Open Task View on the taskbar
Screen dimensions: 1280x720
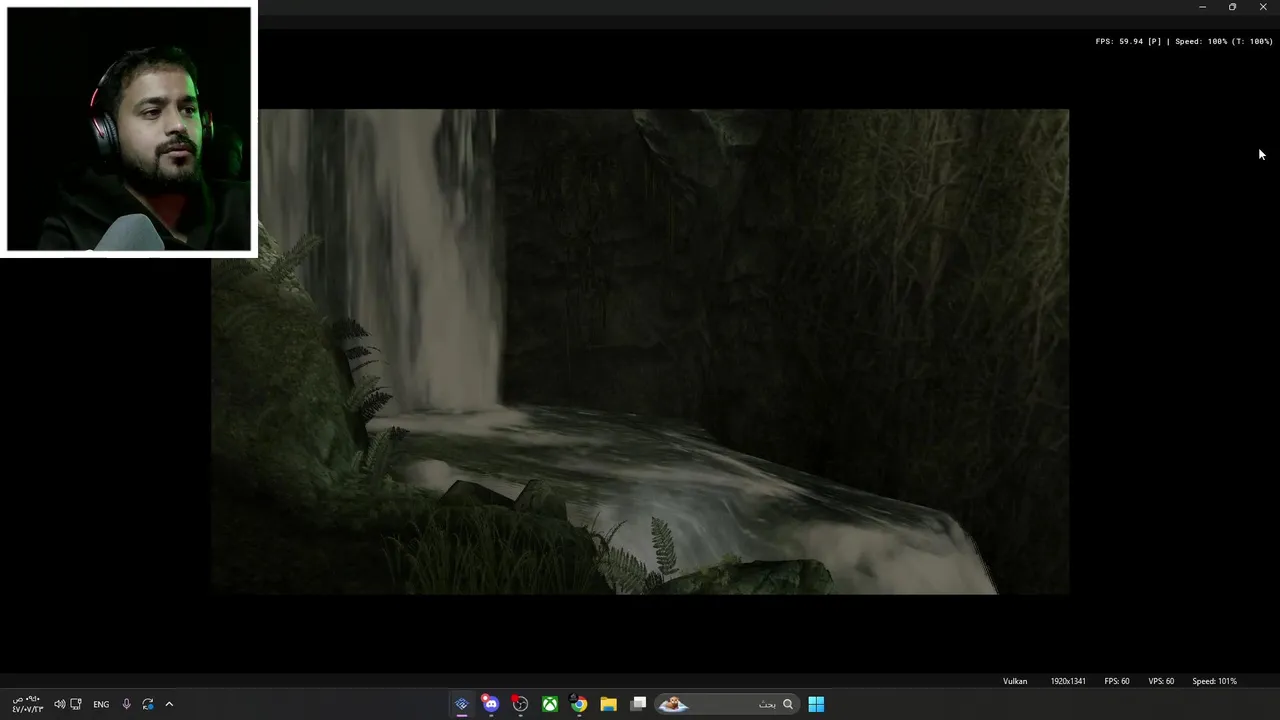[639, 704]
